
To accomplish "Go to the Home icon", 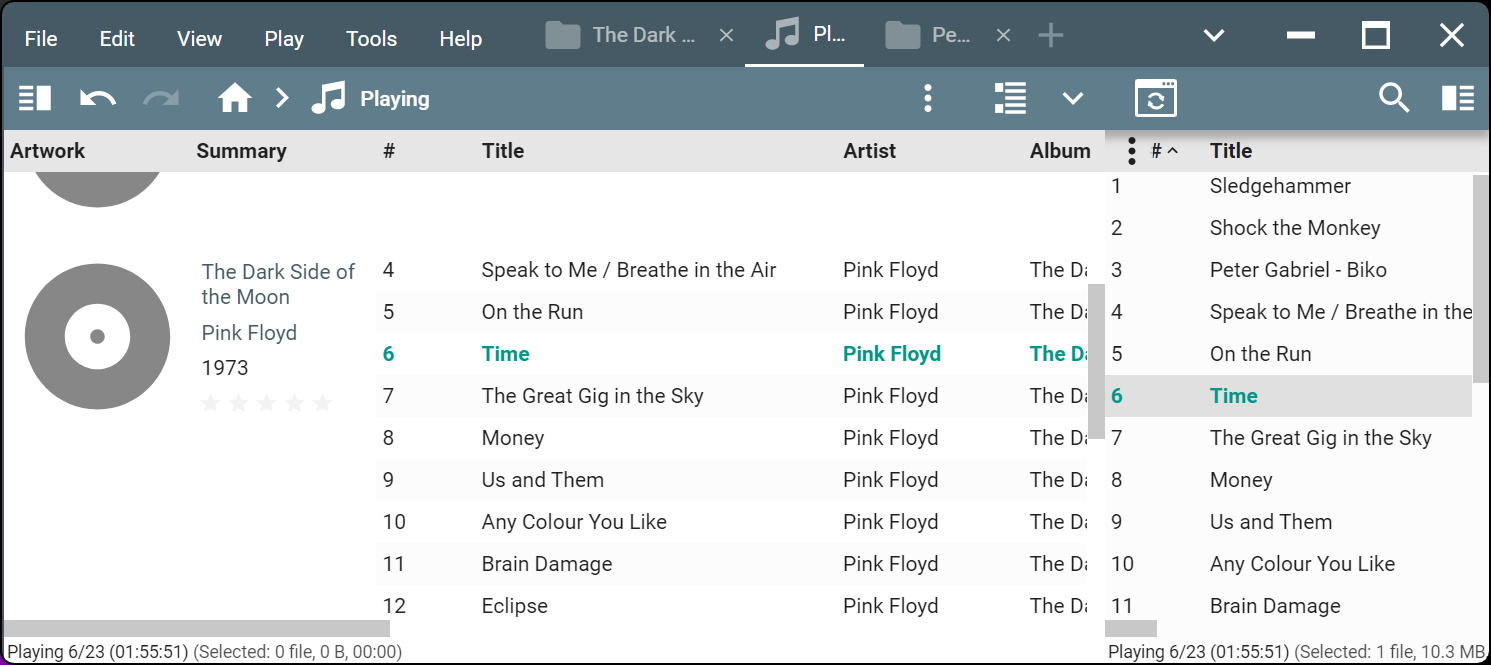I will click(x=235, y=98).
